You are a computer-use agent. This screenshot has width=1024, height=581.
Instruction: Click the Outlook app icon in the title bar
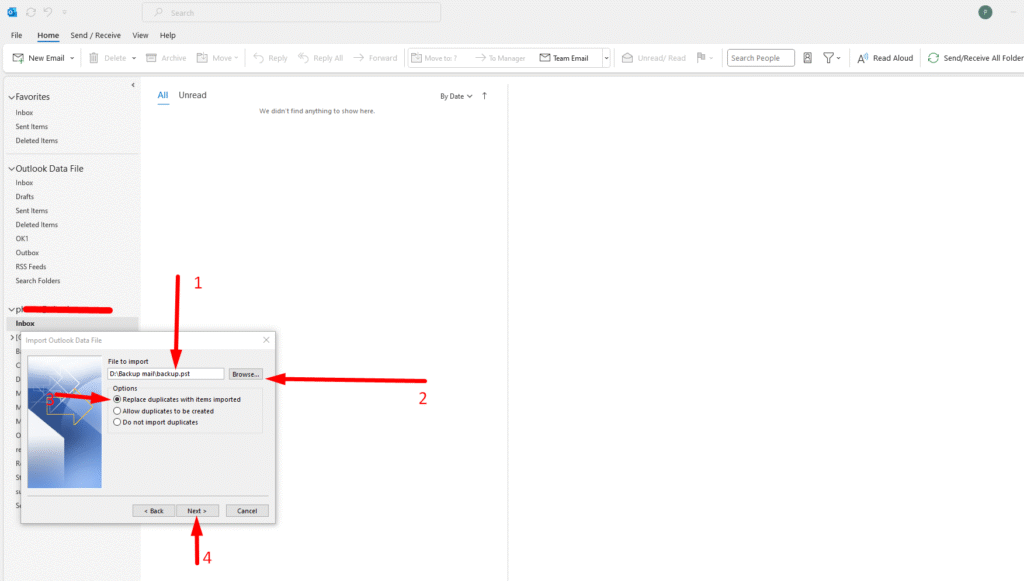click(12, 12)
